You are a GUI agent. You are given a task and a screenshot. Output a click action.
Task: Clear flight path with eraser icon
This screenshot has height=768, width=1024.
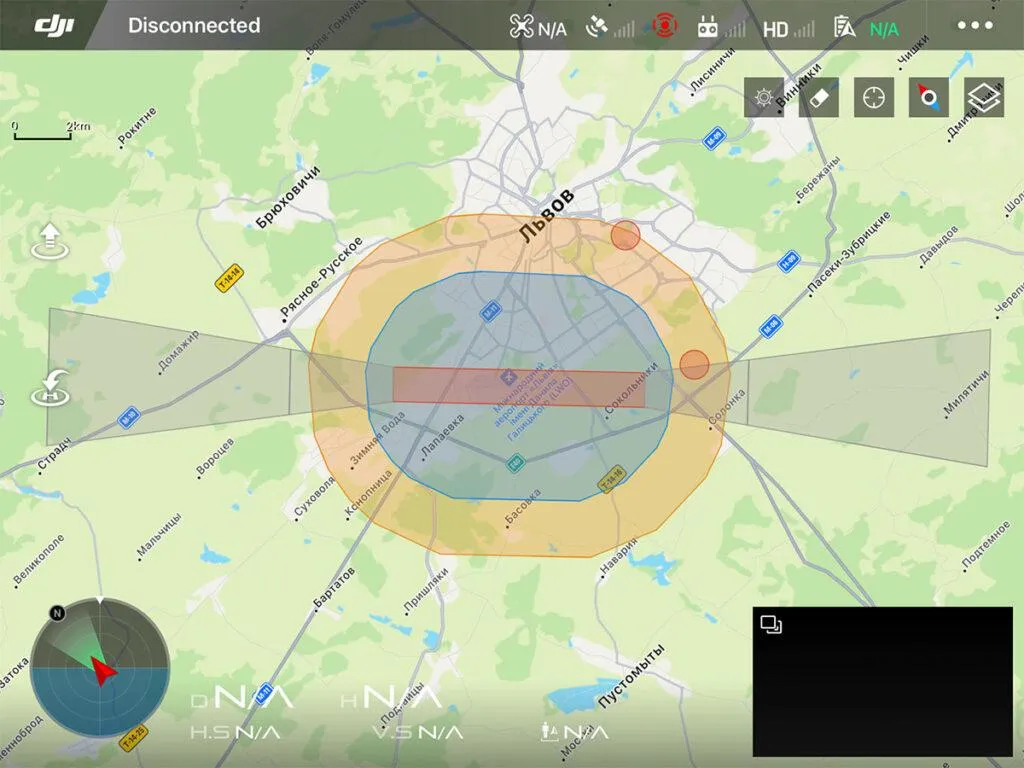tap(818, 98)
